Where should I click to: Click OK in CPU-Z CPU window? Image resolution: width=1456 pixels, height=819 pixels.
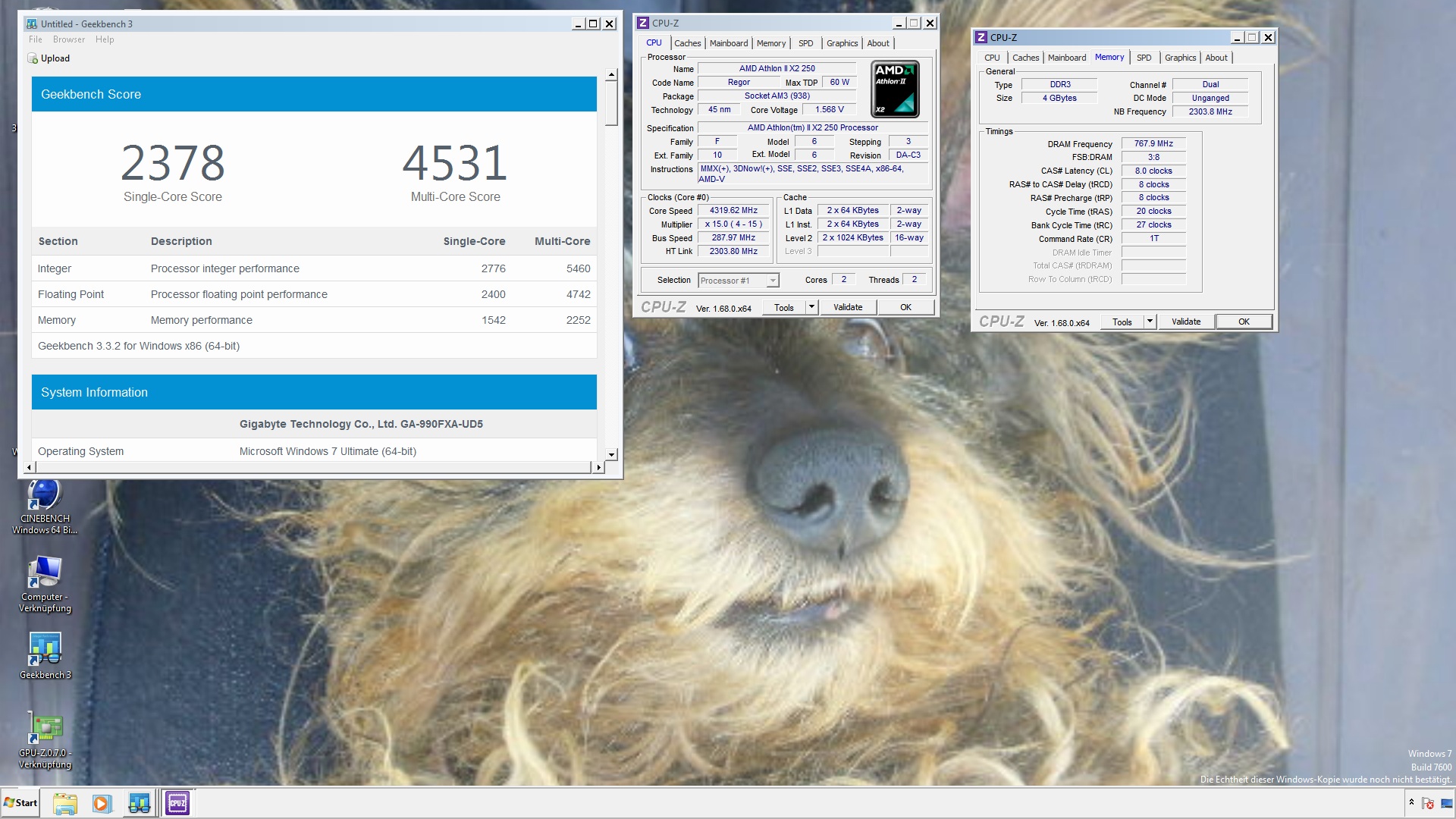point(905,307)
